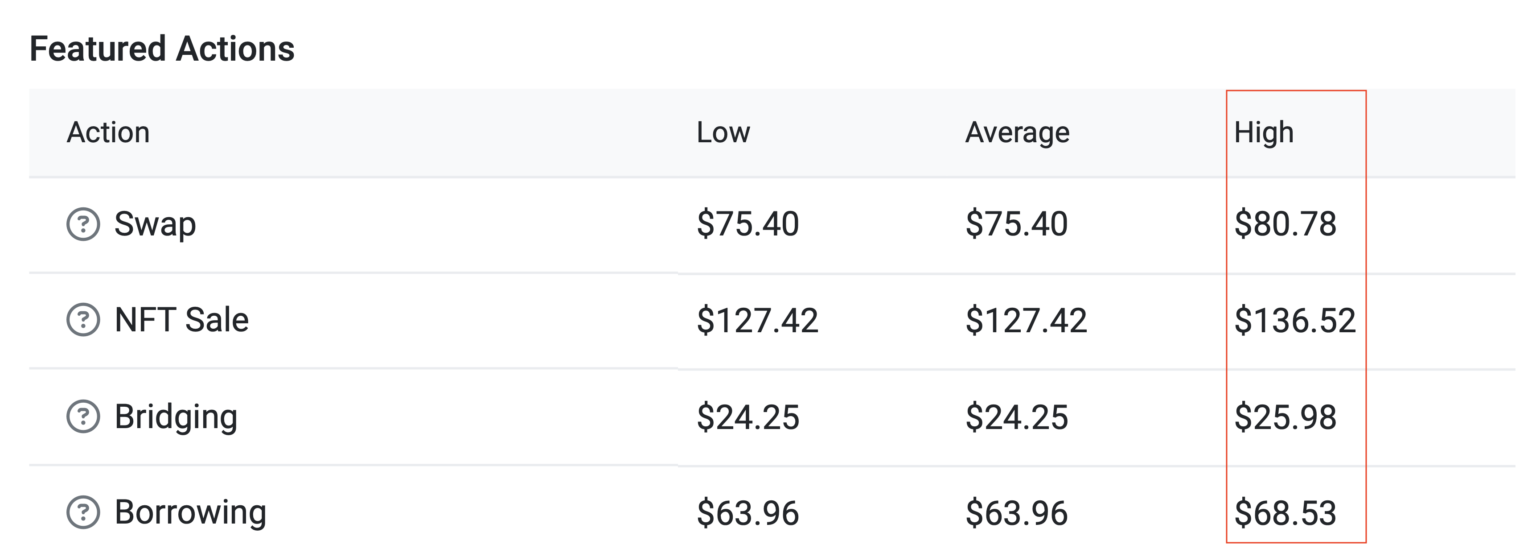1536x553 pixels.
Task: Select the NFT Sale high value $136.52
Action: (1295, 321)
